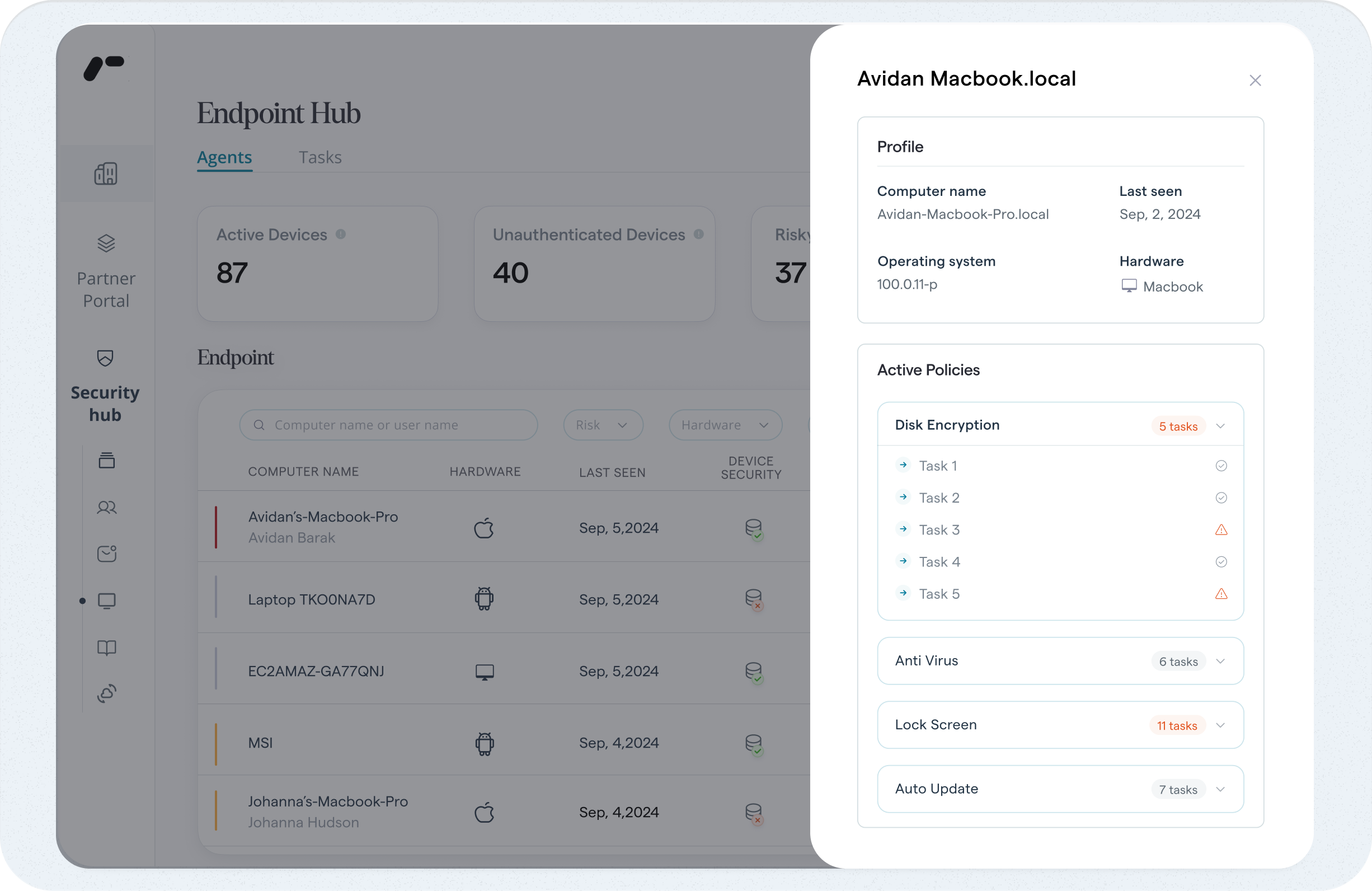1372x891 pixels.
Task: Open the users icon in the sidebar
Action: (107, 508)
